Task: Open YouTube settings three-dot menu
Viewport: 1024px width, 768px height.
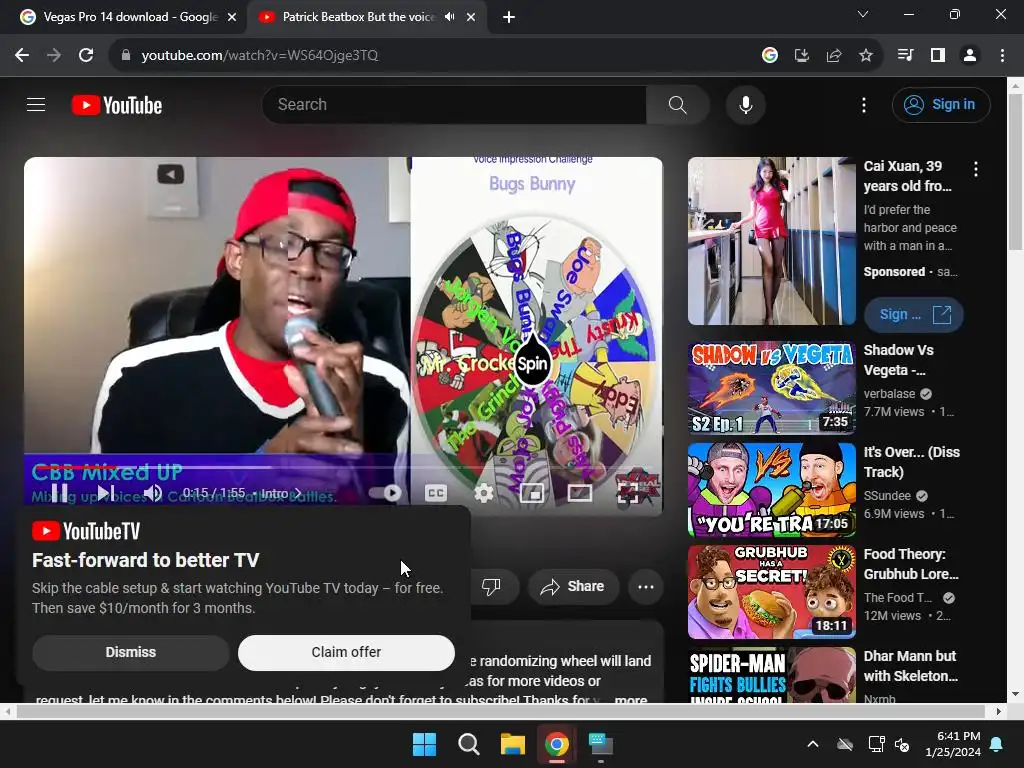Action: coord(863,105)
